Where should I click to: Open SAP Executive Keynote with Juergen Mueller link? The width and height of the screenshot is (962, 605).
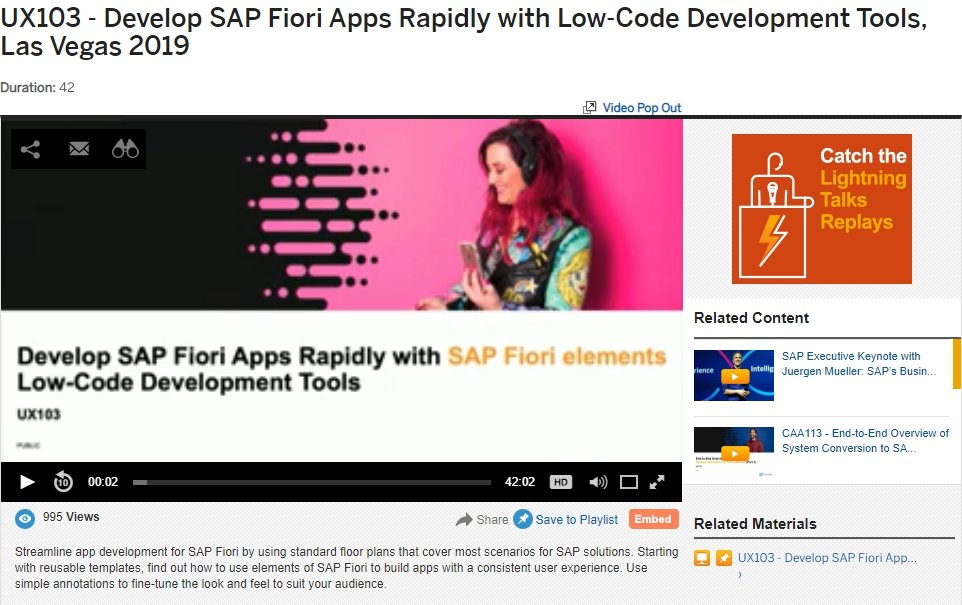(x=859, y=364)
